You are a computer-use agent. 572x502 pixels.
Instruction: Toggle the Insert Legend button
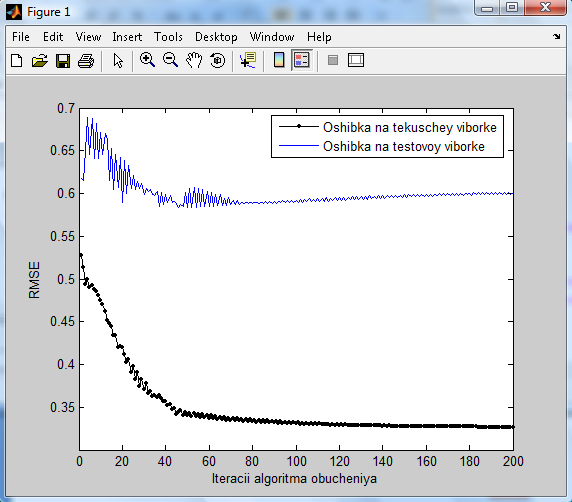pyautogui.click(x=302, y=60)
